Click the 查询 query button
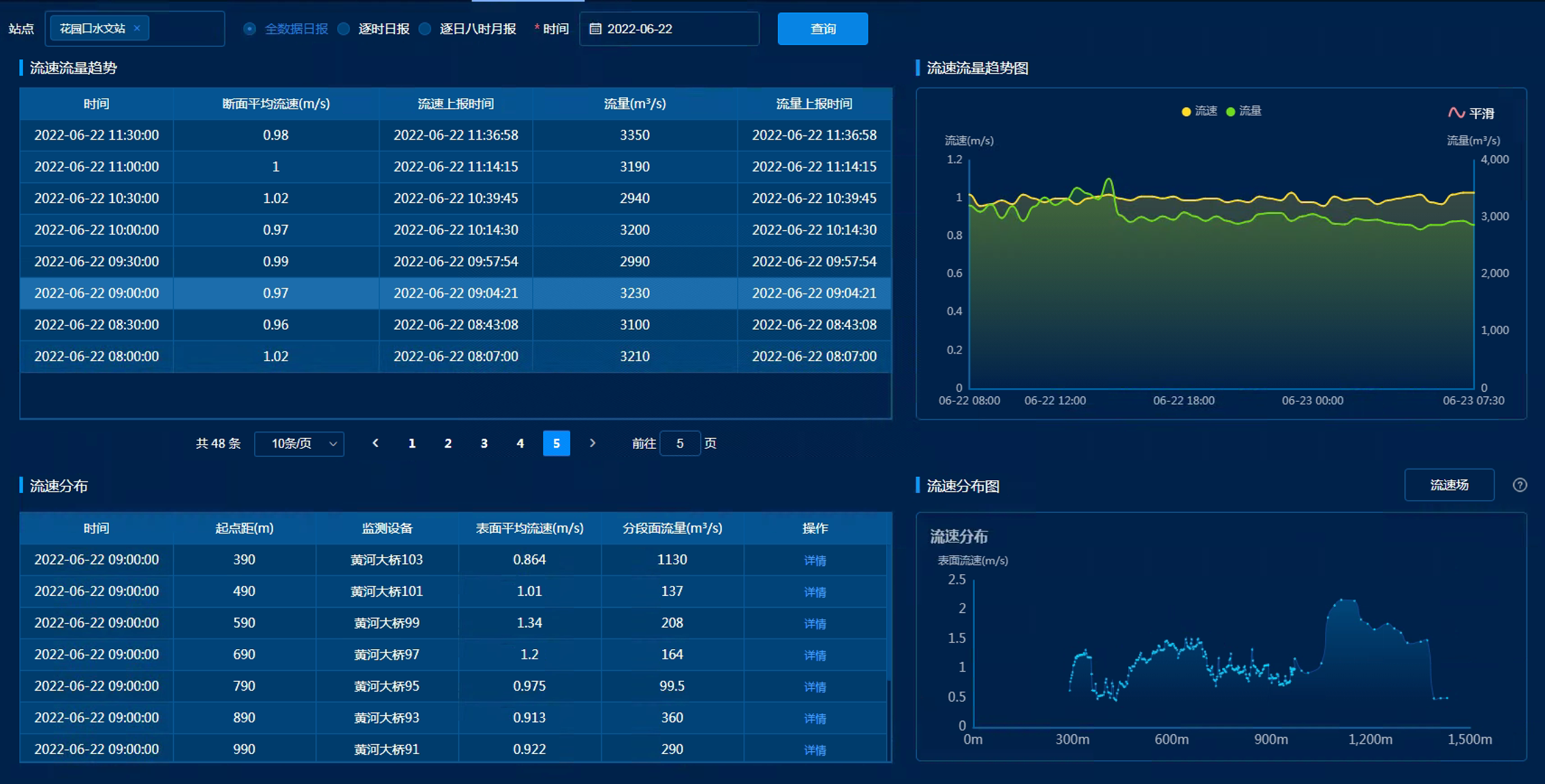 coord(822,29)
